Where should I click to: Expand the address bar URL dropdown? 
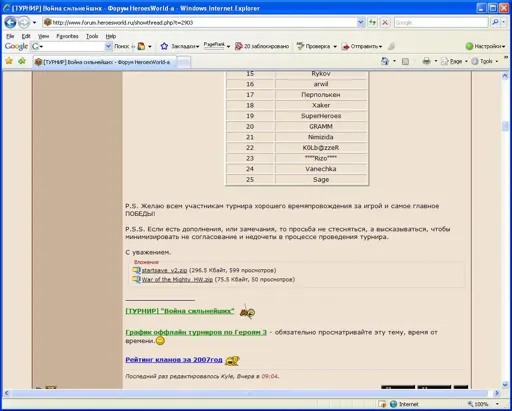(x=360, y=22)
